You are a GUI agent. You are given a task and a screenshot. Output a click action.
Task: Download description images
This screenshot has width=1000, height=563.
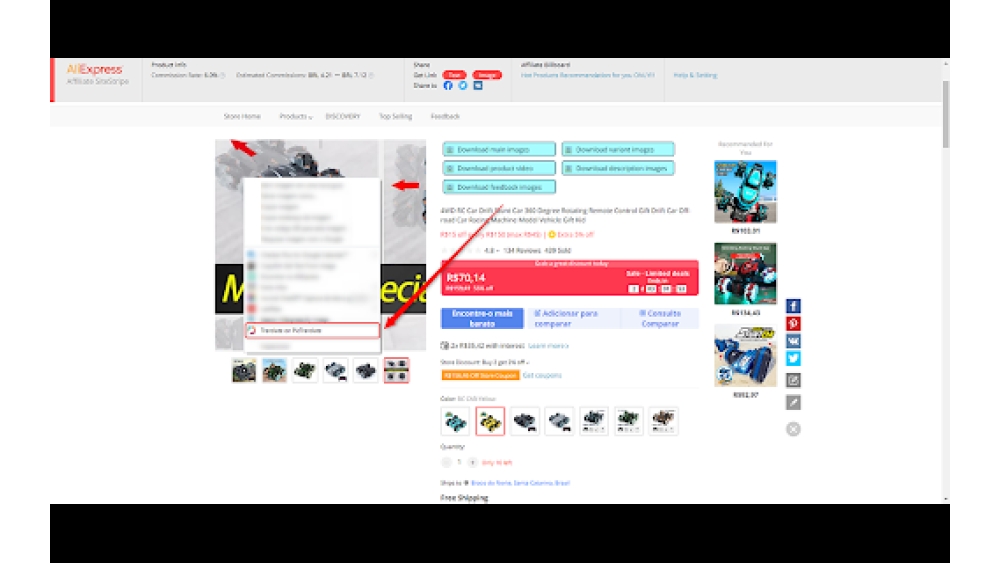coord(617,168)
